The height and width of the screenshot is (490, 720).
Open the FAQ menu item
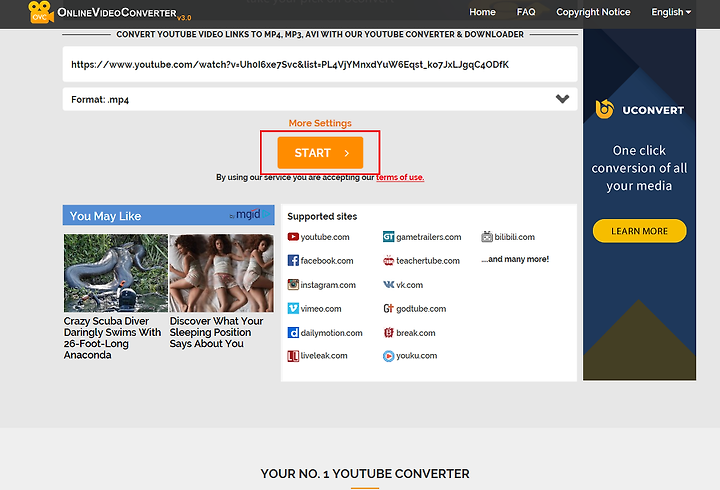(526, 12)
